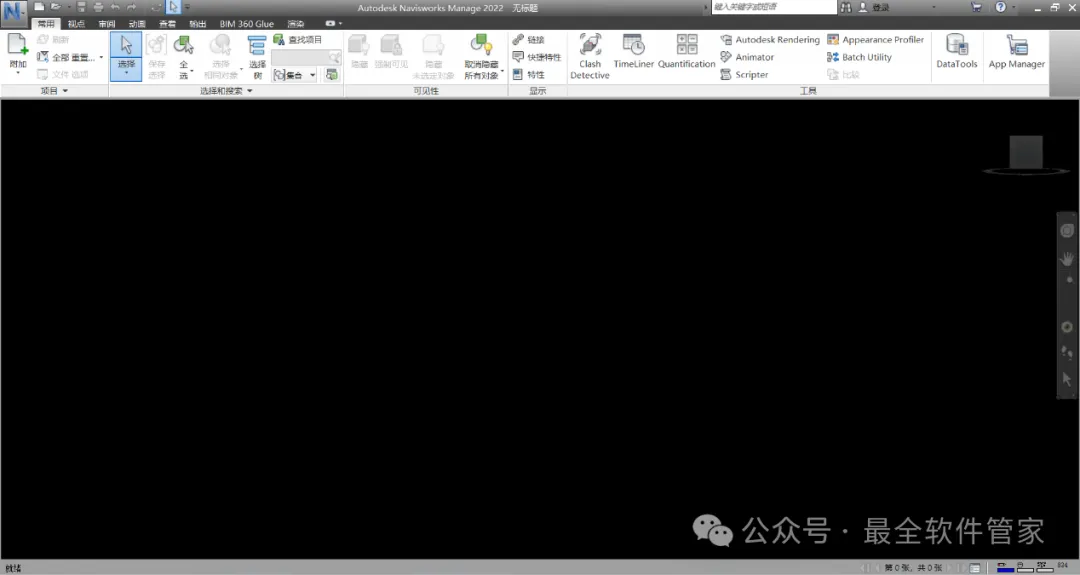Open the BIM 360 Glue tab

tap(247, 23)
